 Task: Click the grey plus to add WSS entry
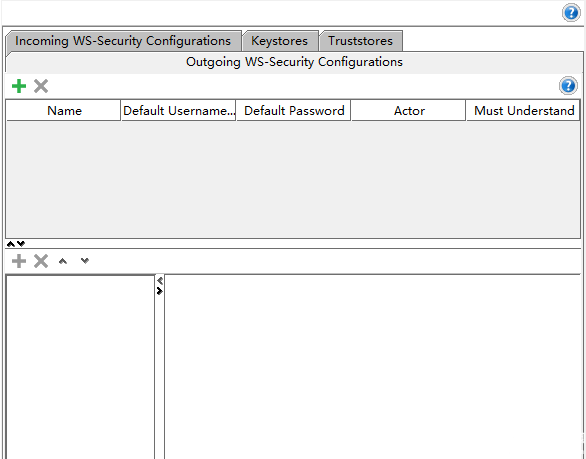point(19,261)
